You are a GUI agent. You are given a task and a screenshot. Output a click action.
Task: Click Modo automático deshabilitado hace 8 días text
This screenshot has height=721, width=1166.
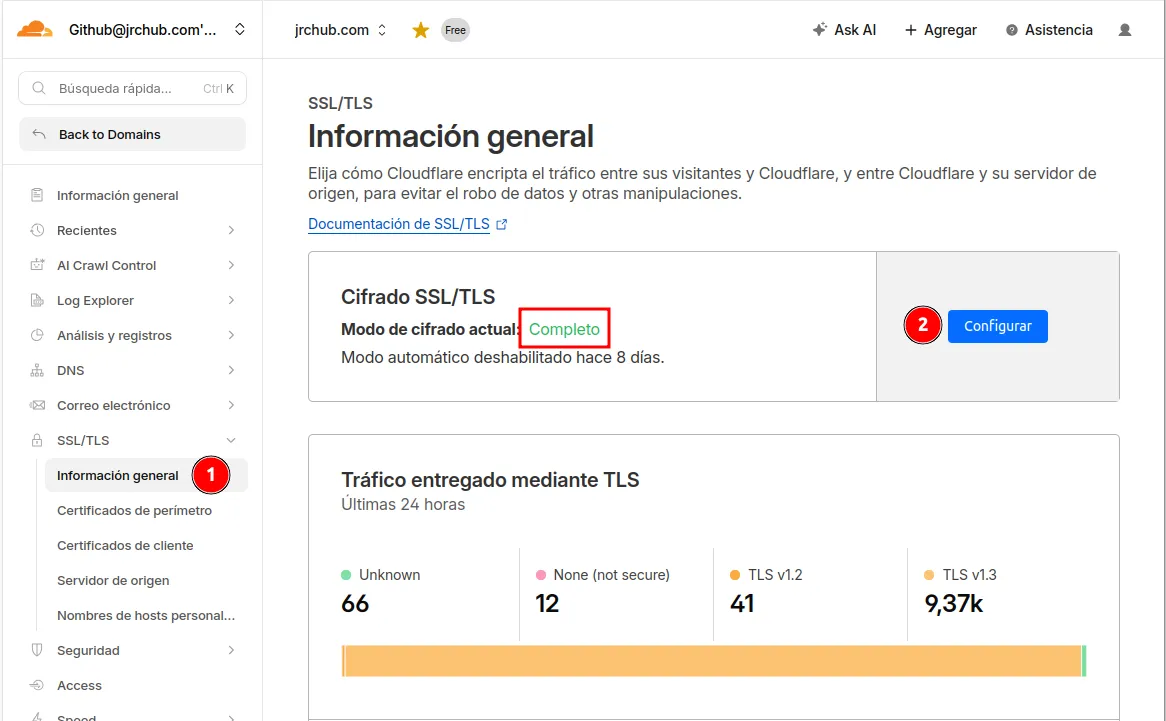503,358
